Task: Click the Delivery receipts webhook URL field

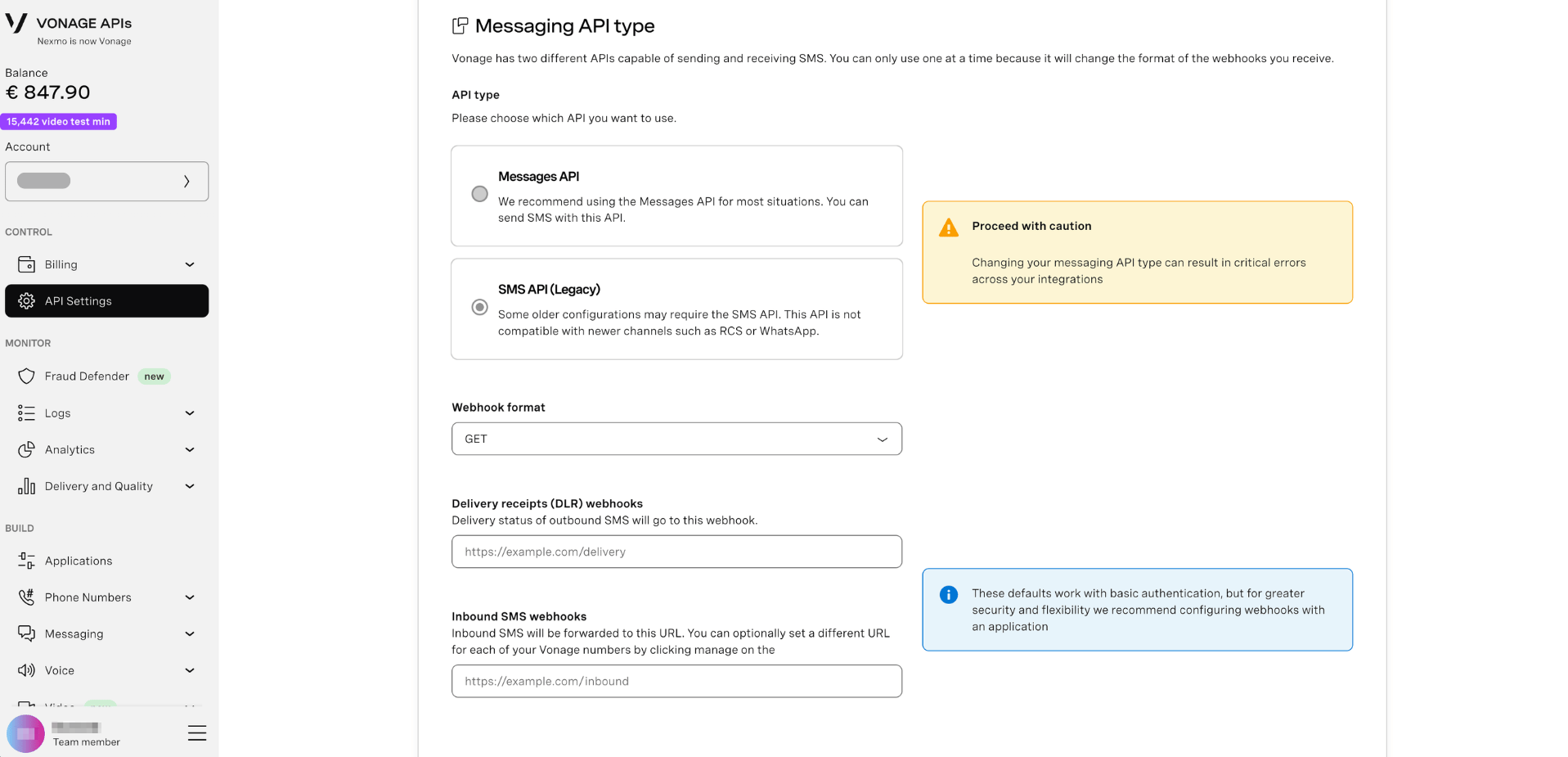Action: coord(676,552)
